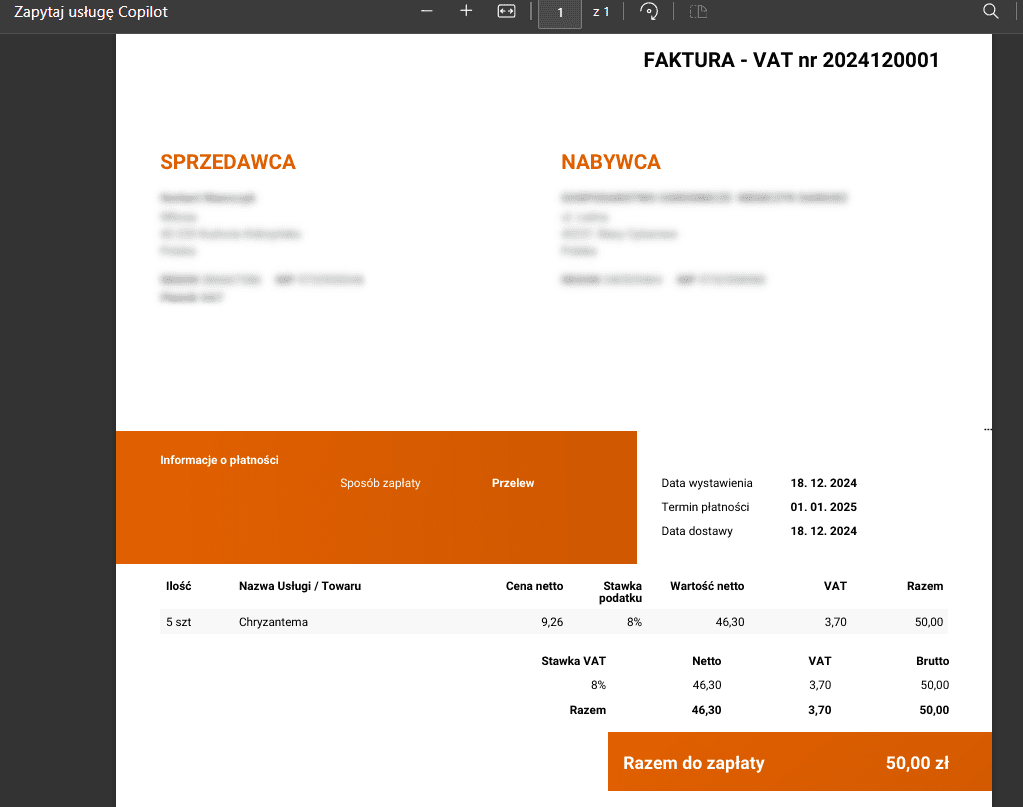Open the PDF search tool
The width and height of the screenshot is (1023, 807).
pos(991,12)
